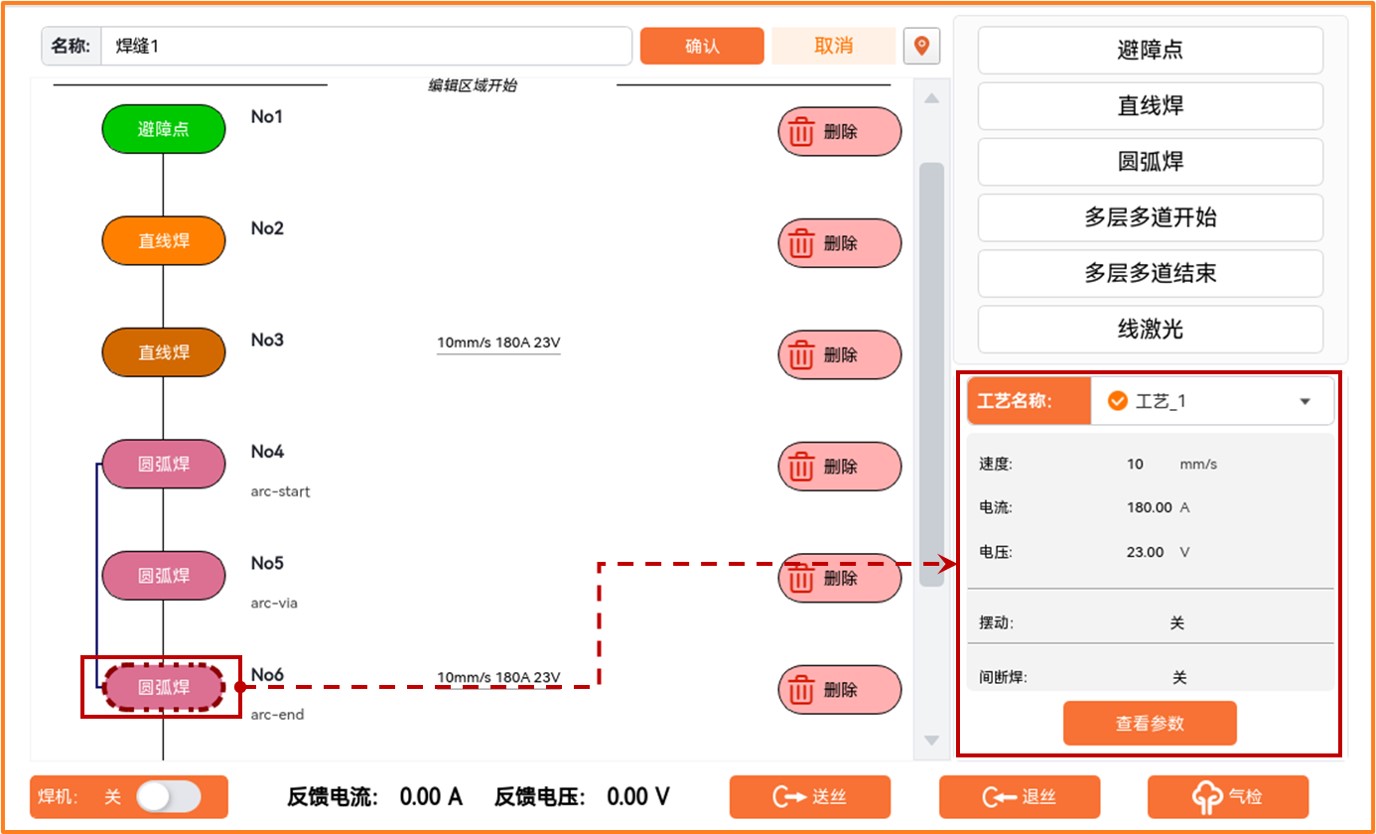Viewport: 1376px width, 834px height.
Task: Click the trash icon in row No3
Action: 801,355
